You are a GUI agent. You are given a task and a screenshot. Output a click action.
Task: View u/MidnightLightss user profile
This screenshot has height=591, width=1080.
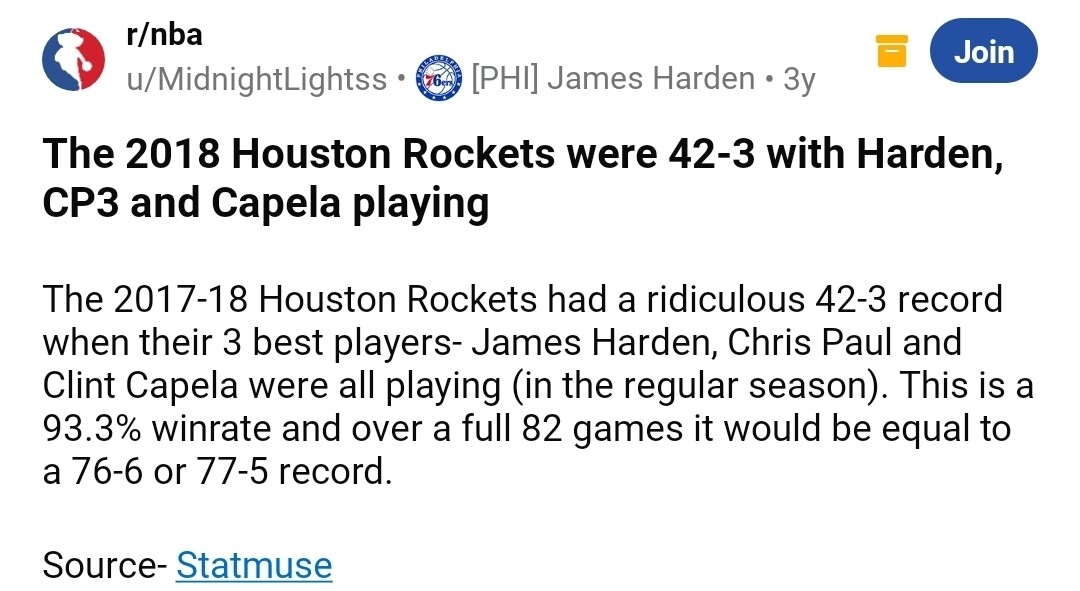[x=256, y=79]
